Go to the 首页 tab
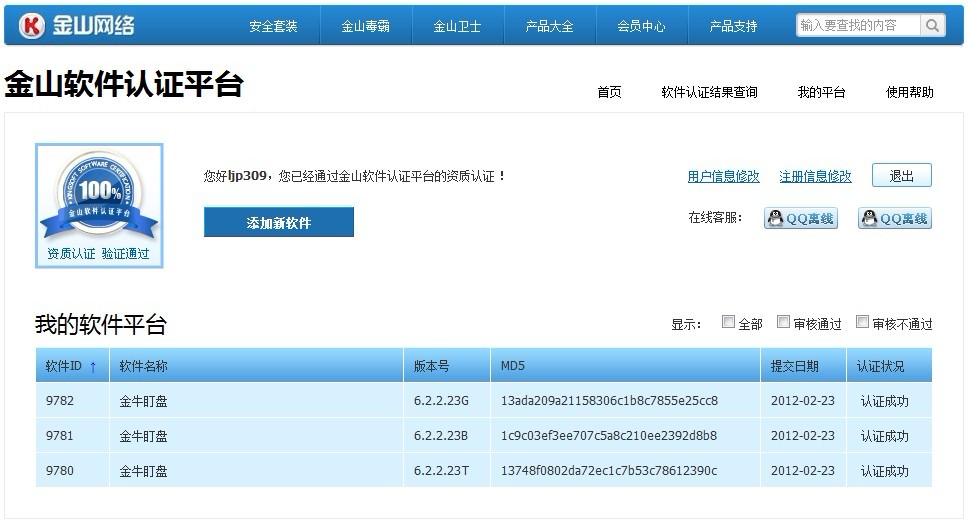Screen dimensions: 969x526 coord(609,92)
